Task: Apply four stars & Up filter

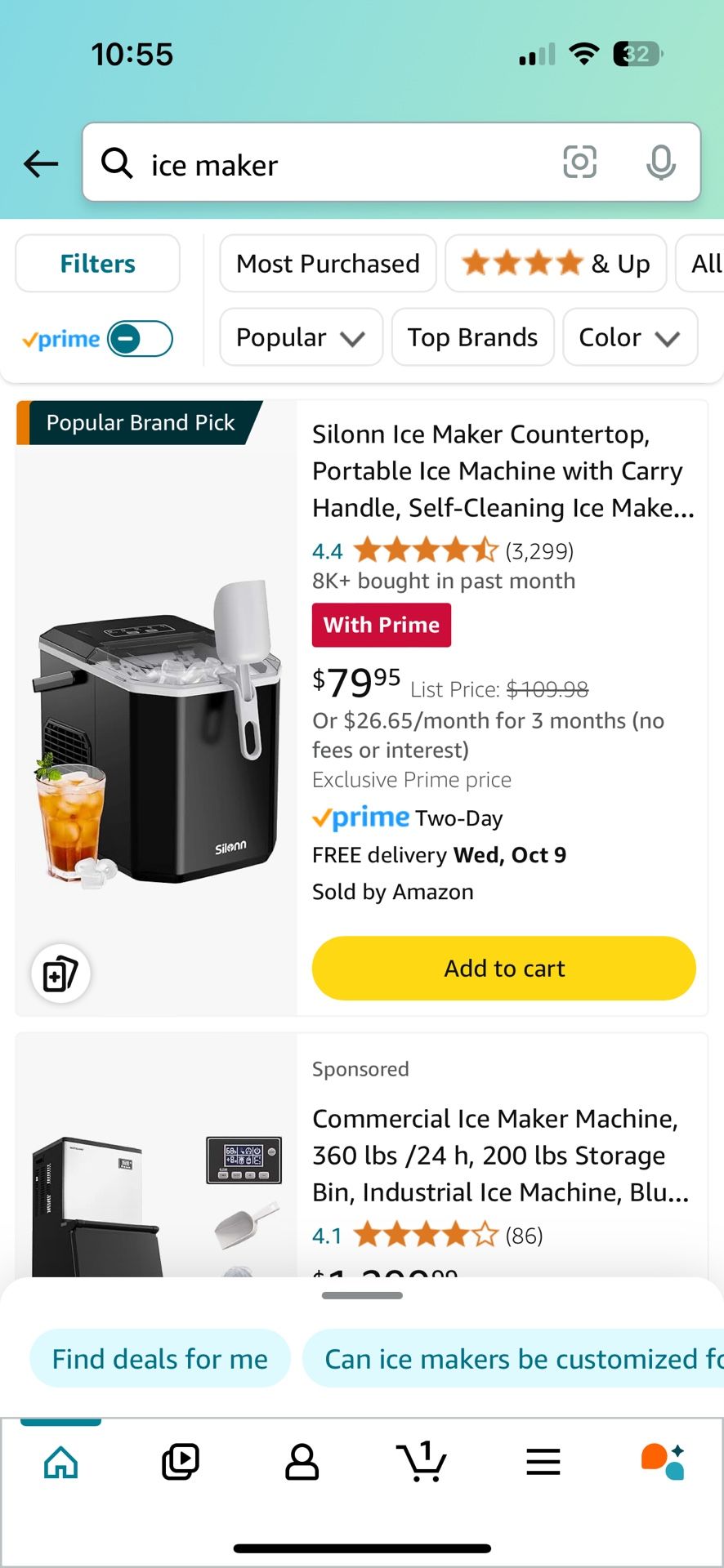Action: pos(556,264)
